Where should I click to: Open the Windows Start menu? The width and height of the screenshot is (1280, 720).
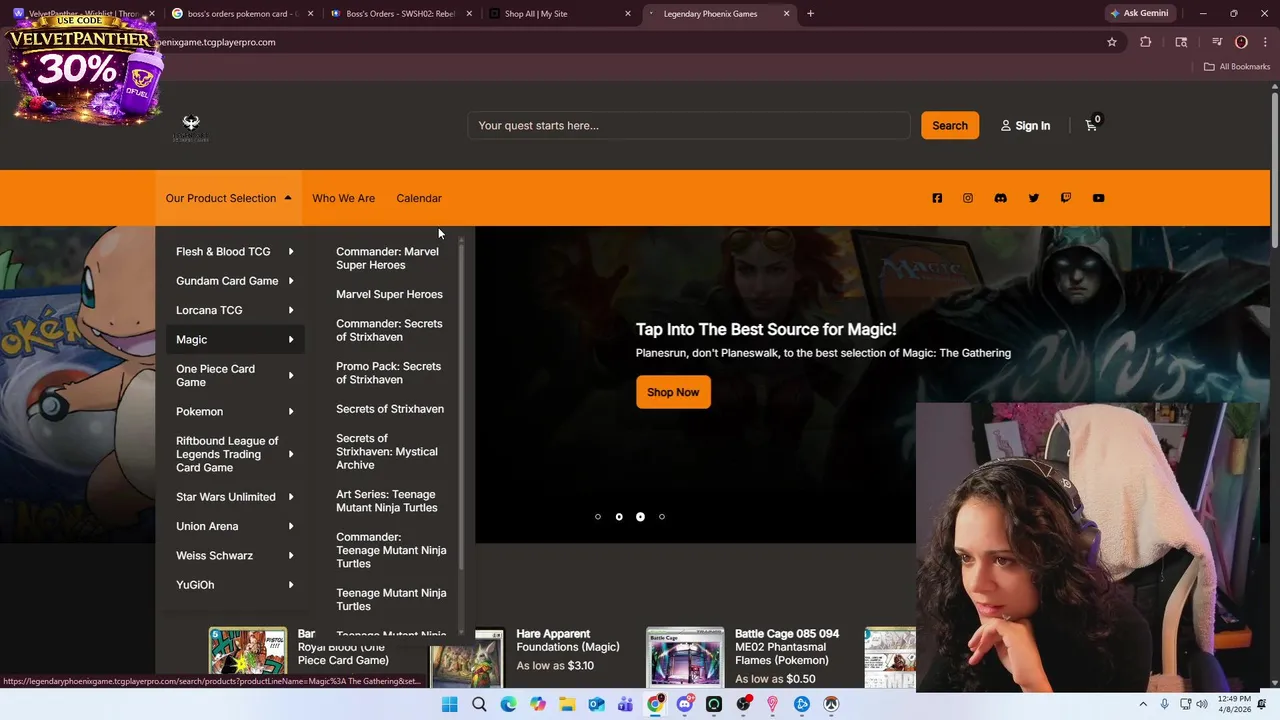(450, 704)
